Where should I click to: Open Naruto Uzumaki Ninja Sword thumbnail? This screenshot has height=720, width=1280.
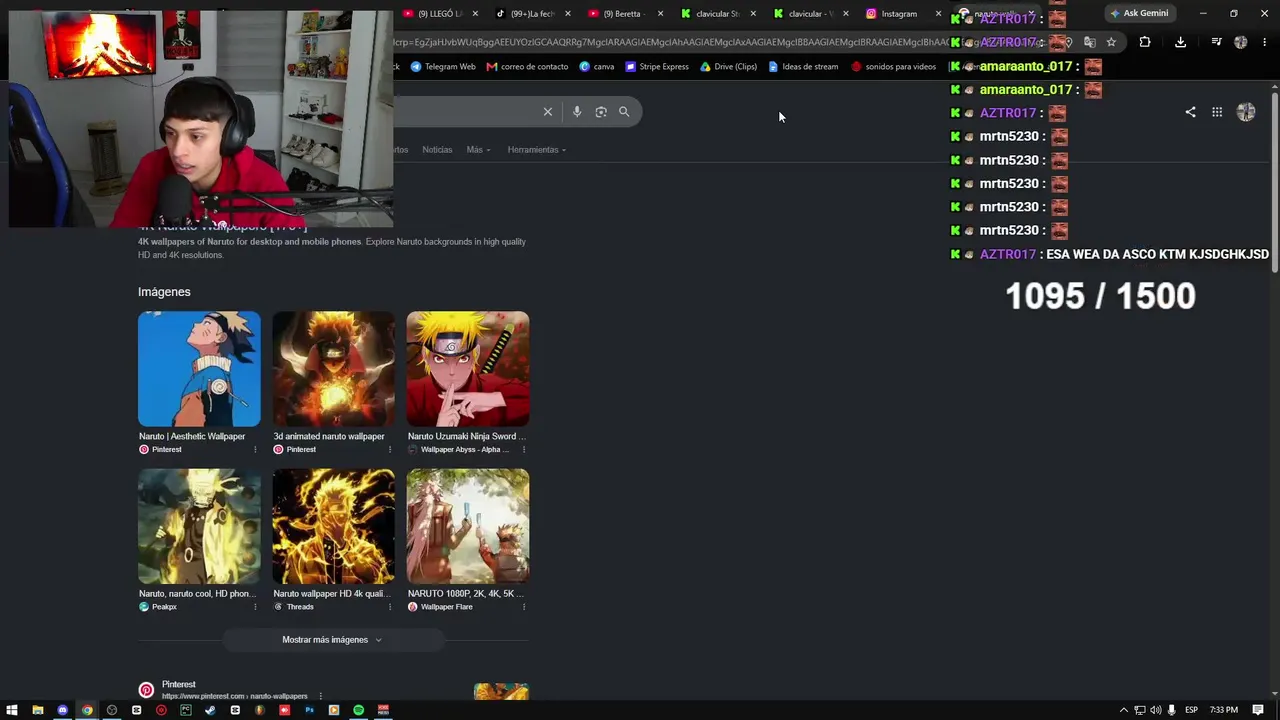pyautogui.click(x=468, y=369)
